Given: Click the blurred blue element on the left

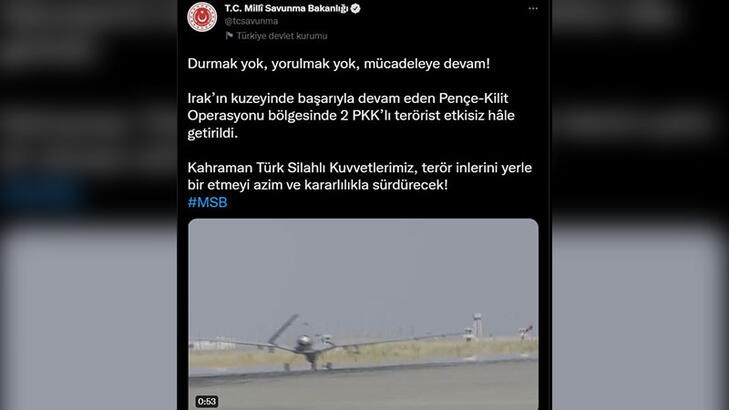Looking at the screenshot, I should pyautogui.click(x=43, y=195).
